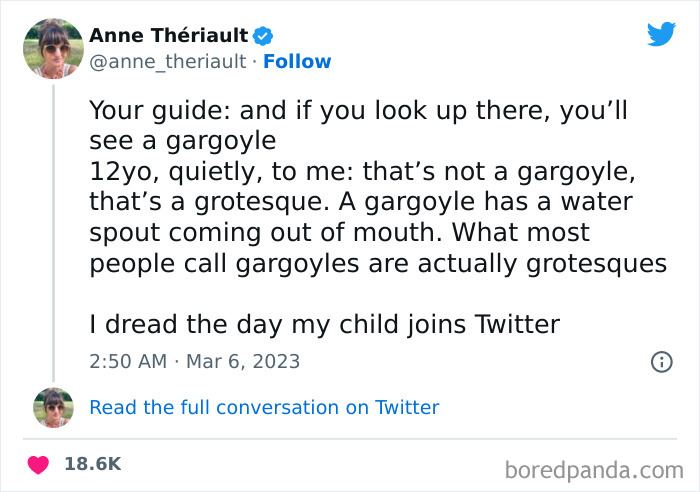This screenshot has width=700, height=492.
Task: Click the small avatar beside conversation link
Action: pos(53,407)
